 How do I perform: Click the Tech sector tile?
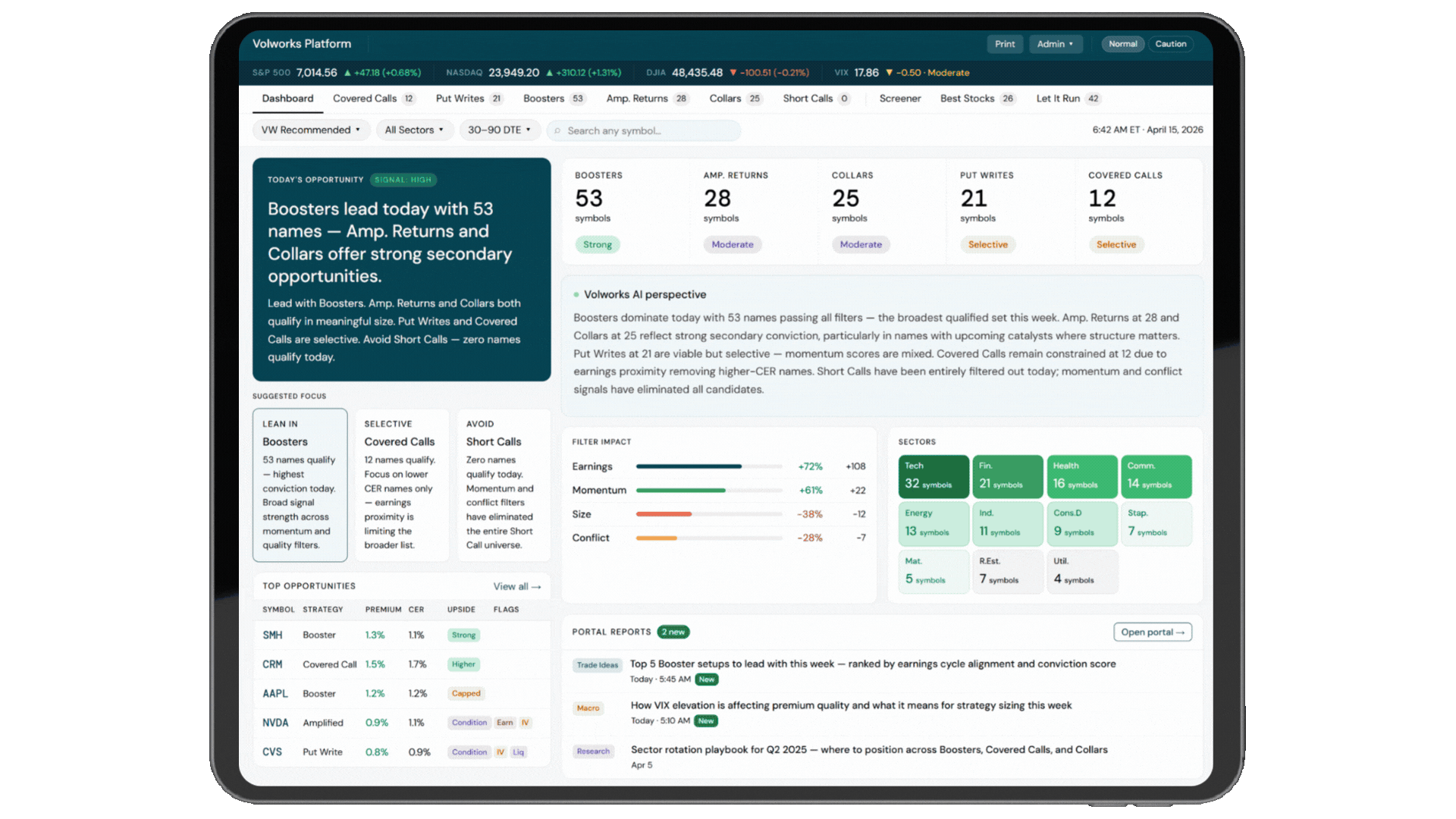(933, 475)
